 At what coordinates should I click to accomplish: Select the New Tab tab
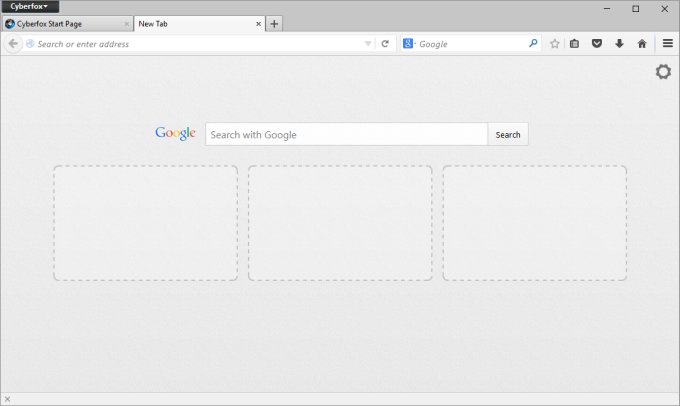[x=199, y=24]
